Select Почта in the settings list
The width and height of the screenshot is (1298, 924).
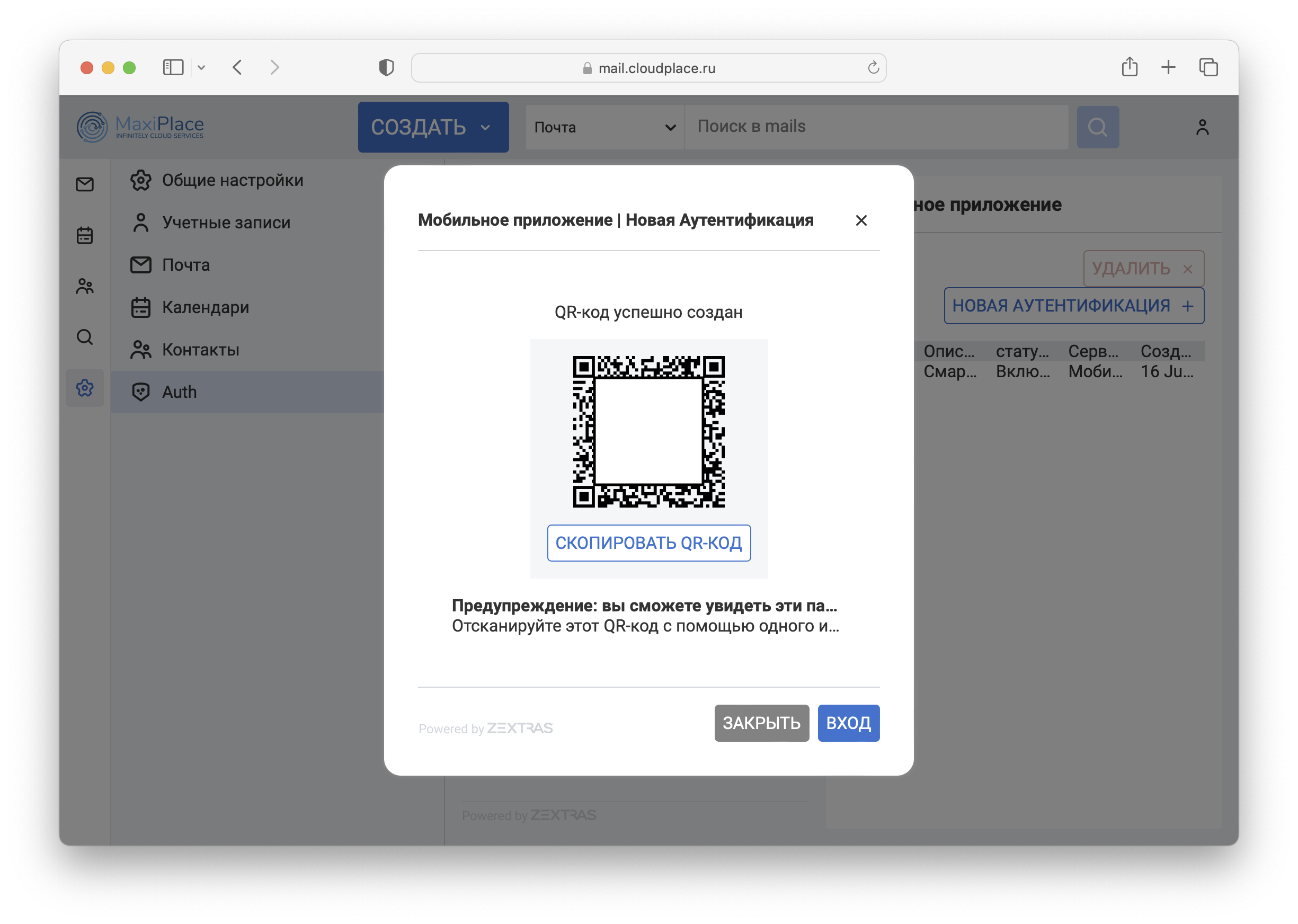[x=247, y=264]
